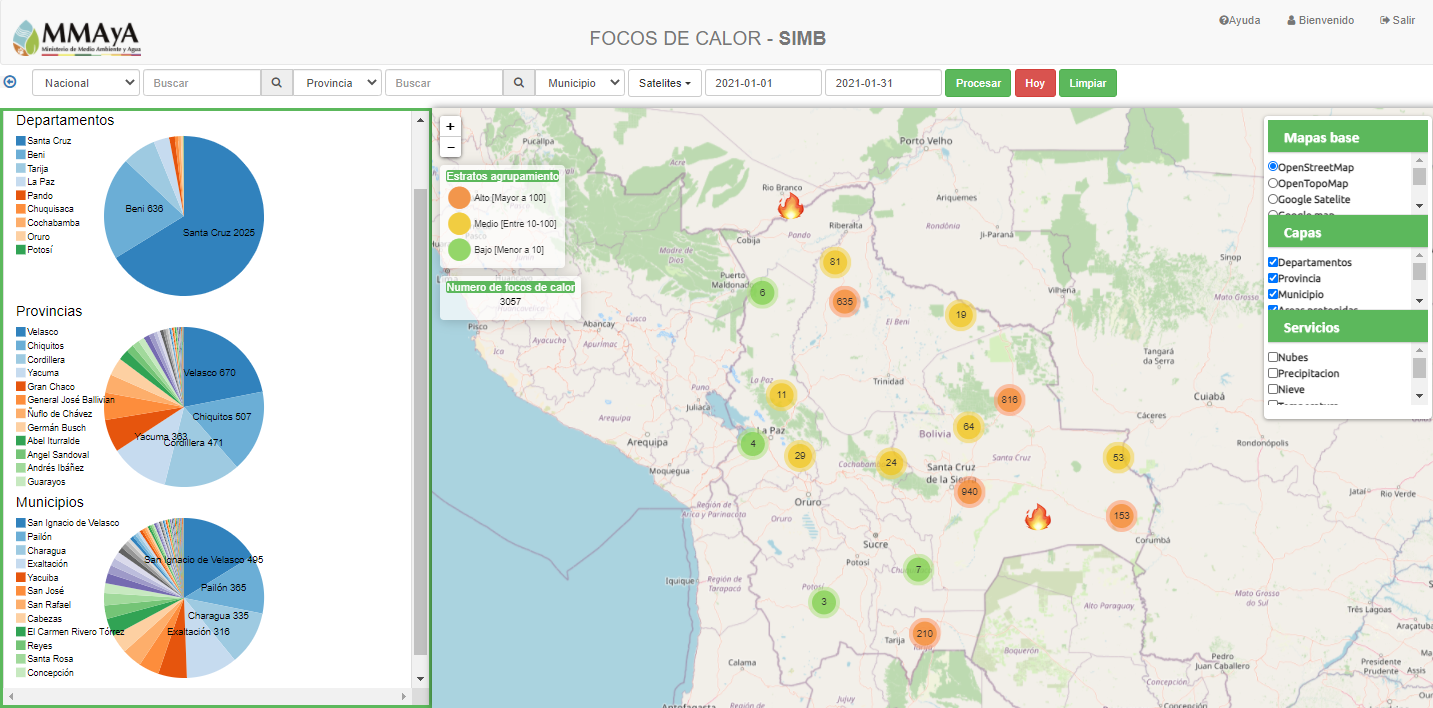This screenshot has height=708, width=1433.
Task: Select the OpenTopoMap base map radio
Action: [1273, 183]
